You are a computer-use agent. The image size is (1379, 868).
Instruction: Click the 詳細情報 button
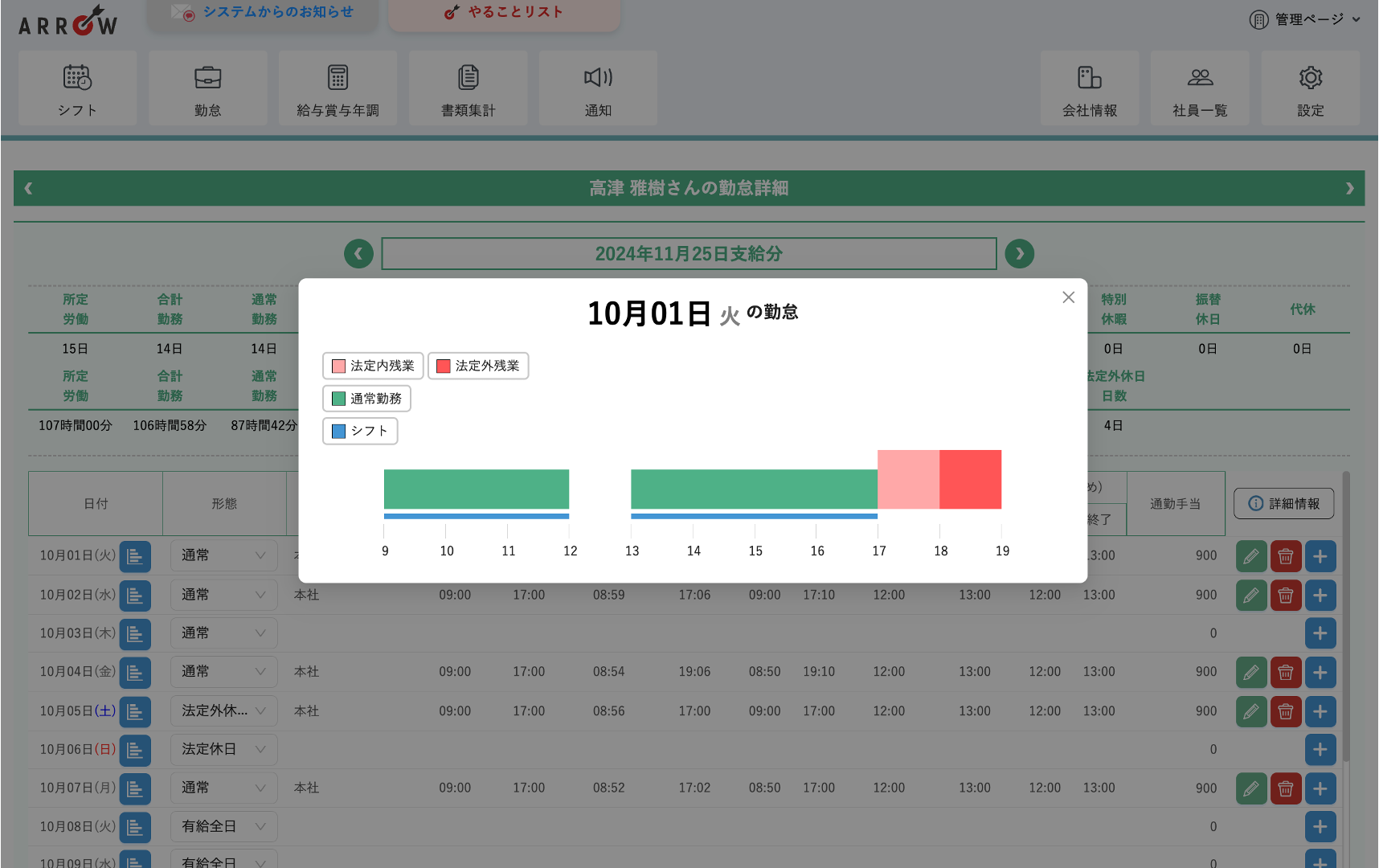pos(1284,503)
